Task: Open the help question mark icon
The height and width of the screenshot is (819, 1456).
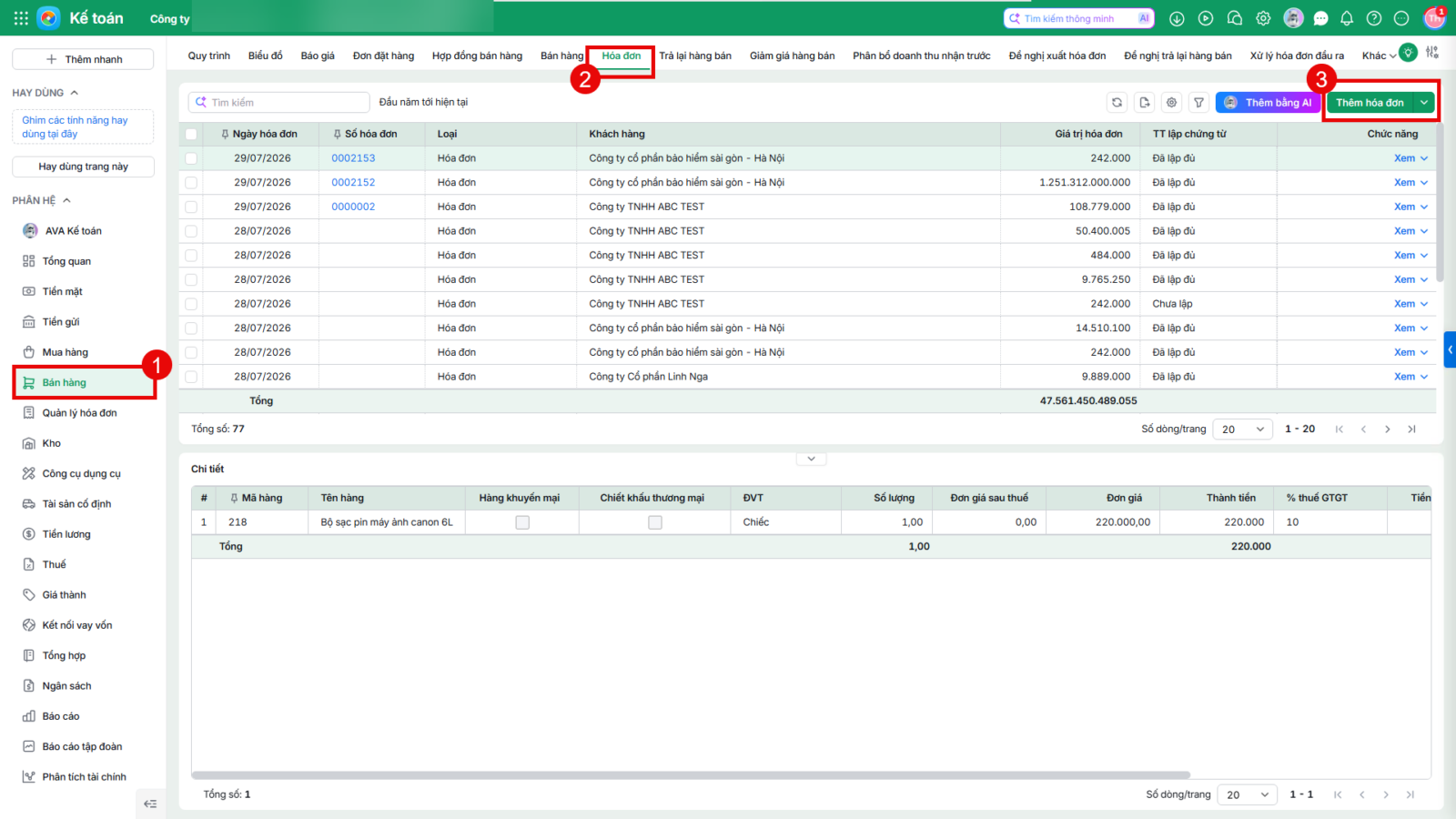Action: point(1374,18)
